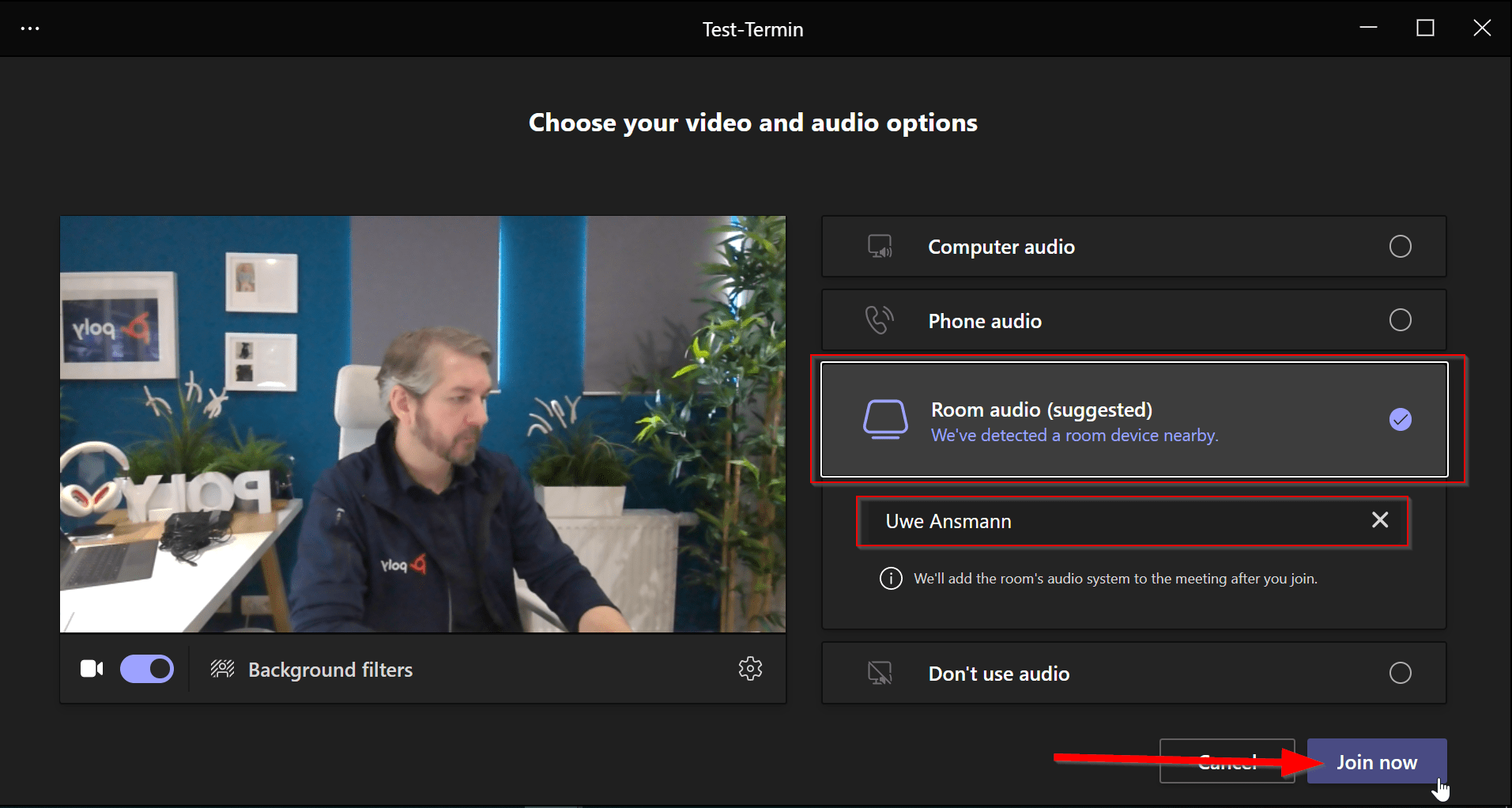This screenshot has height=808, width=1512.
Task: Click the Room audio (suggested) label
Action: (1042, 410)
